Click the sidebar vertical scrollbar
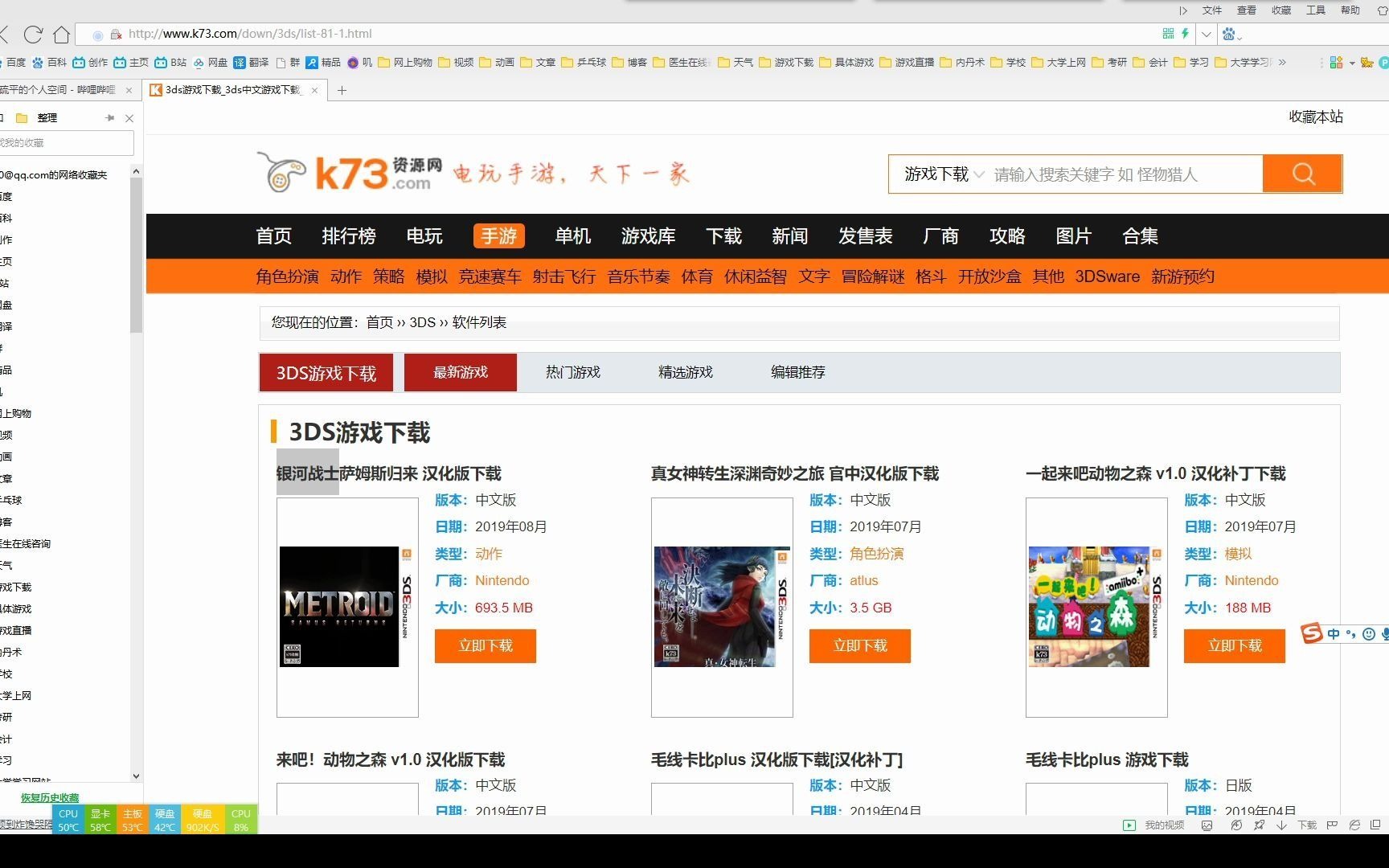Screen dimensions: 1389x868 (x=136, y=256)
